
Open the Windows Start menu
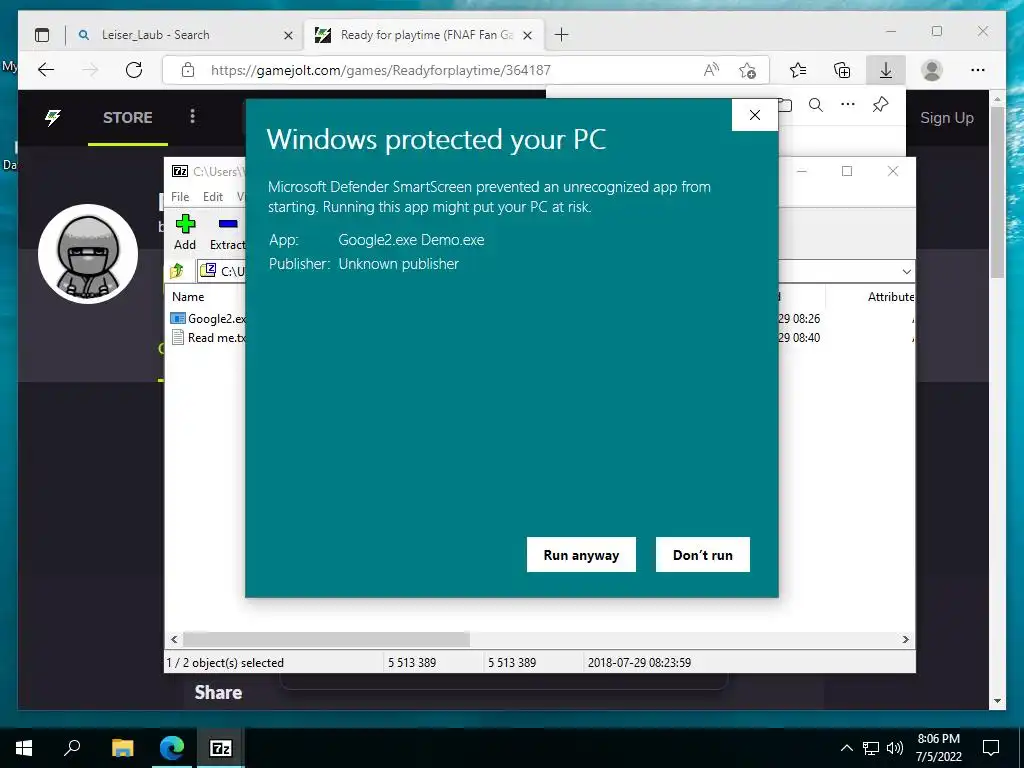click(24, 748)
